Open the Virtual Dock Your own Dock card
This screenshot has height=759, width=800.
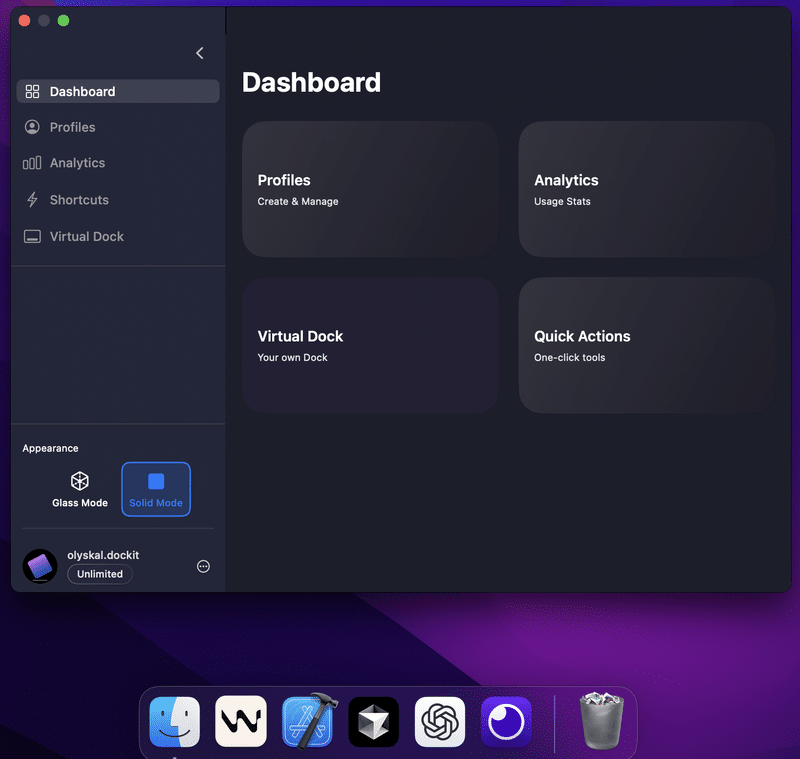pyautogui.click(x=370, y=345)
